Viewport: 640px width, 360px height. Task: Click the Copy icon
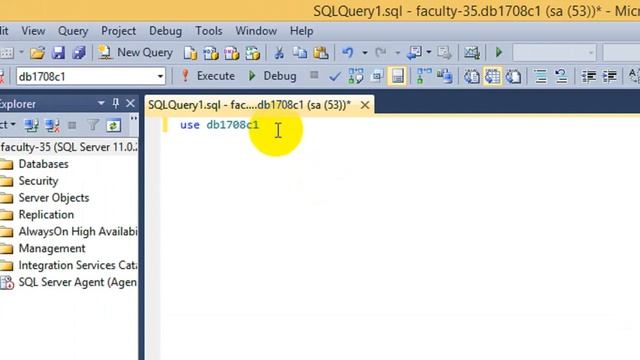coord(300,53)
